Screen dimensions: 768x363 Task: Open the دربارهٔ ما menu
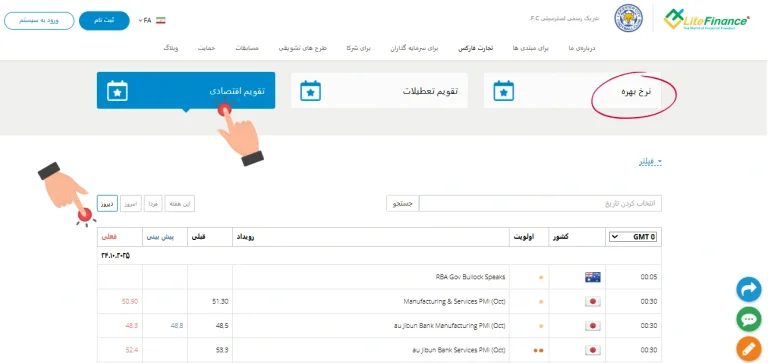click(x=582, y=48)
